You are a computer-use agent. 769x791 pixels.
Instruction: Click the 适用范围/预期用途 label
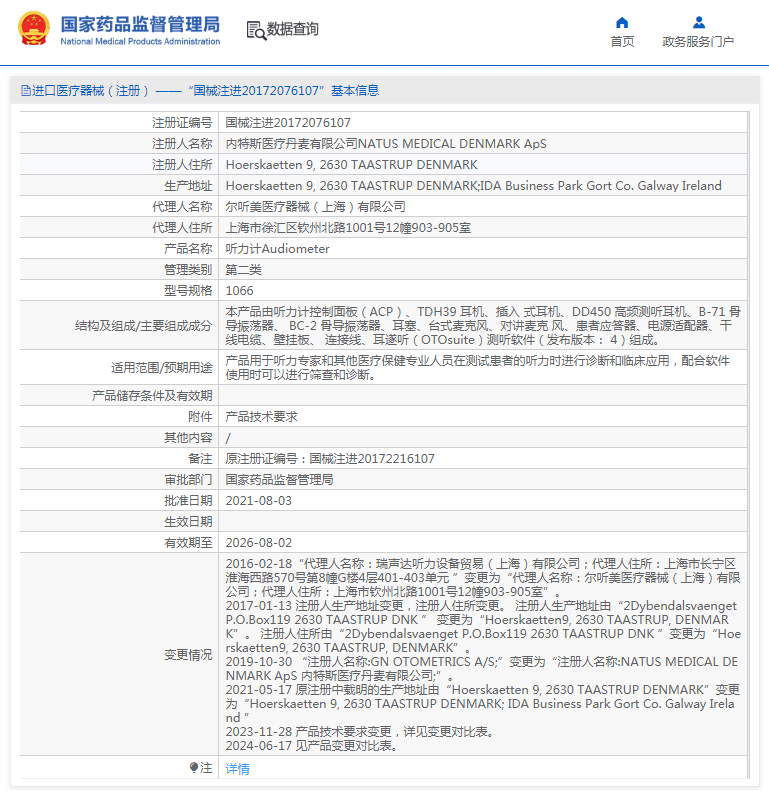(161, 367)
